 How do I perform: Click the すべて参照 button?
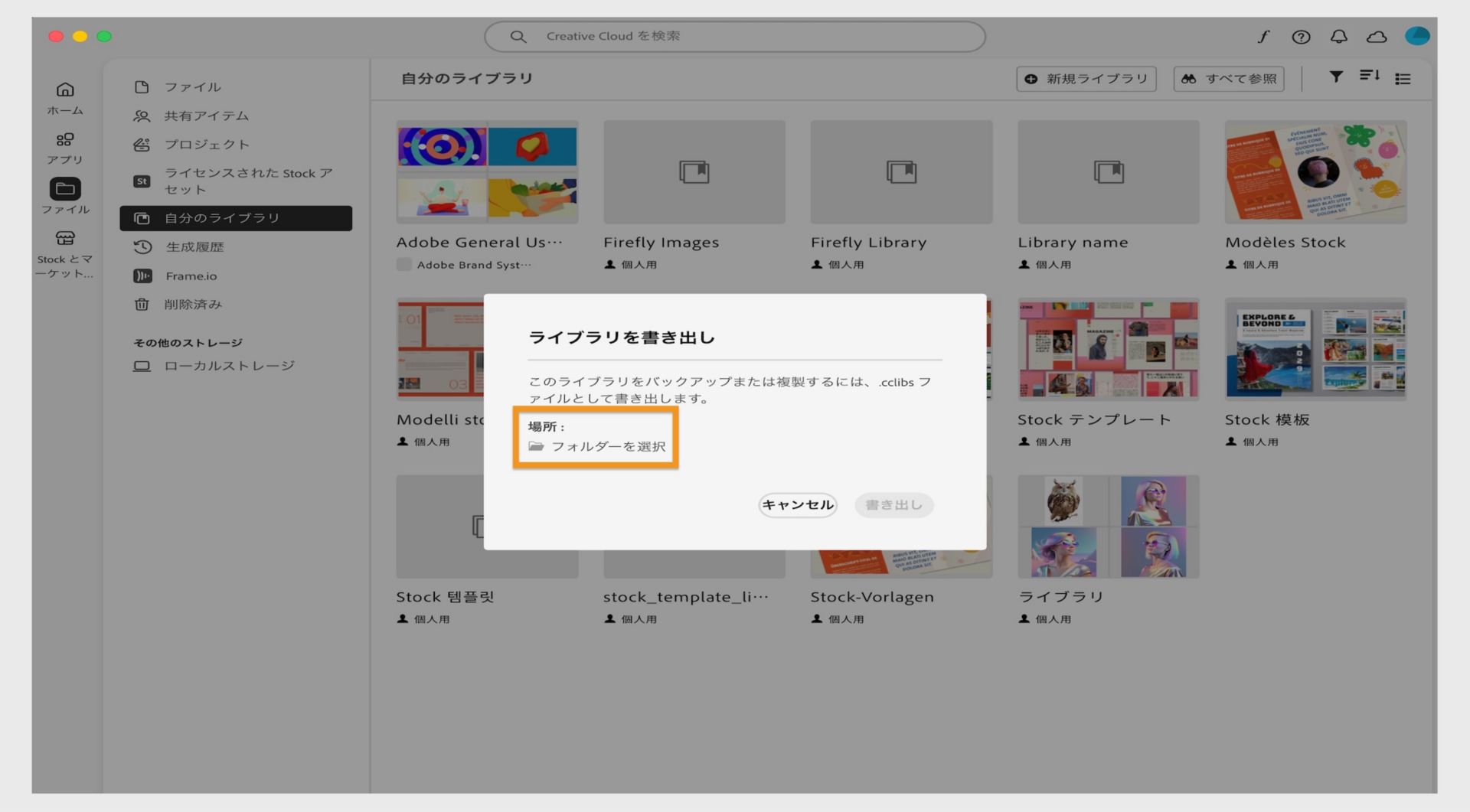coord(1229,79)
